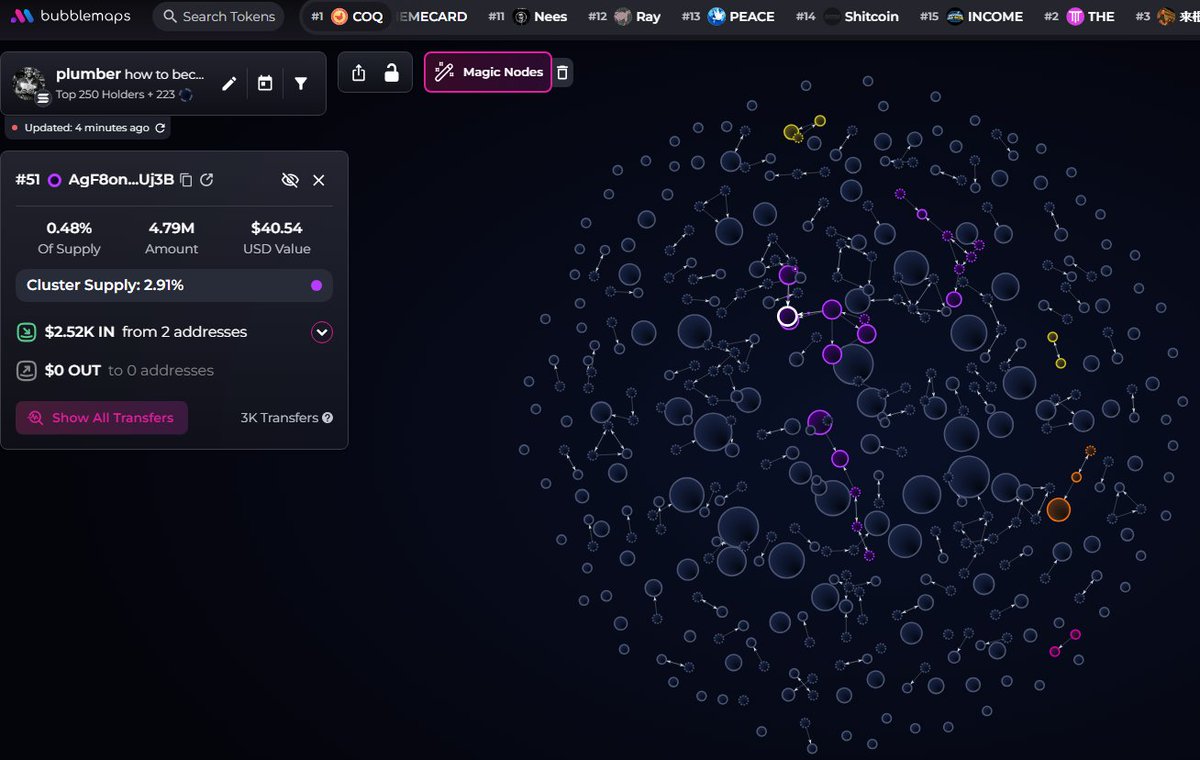Click the pencil edit icon

click(229, 84)
